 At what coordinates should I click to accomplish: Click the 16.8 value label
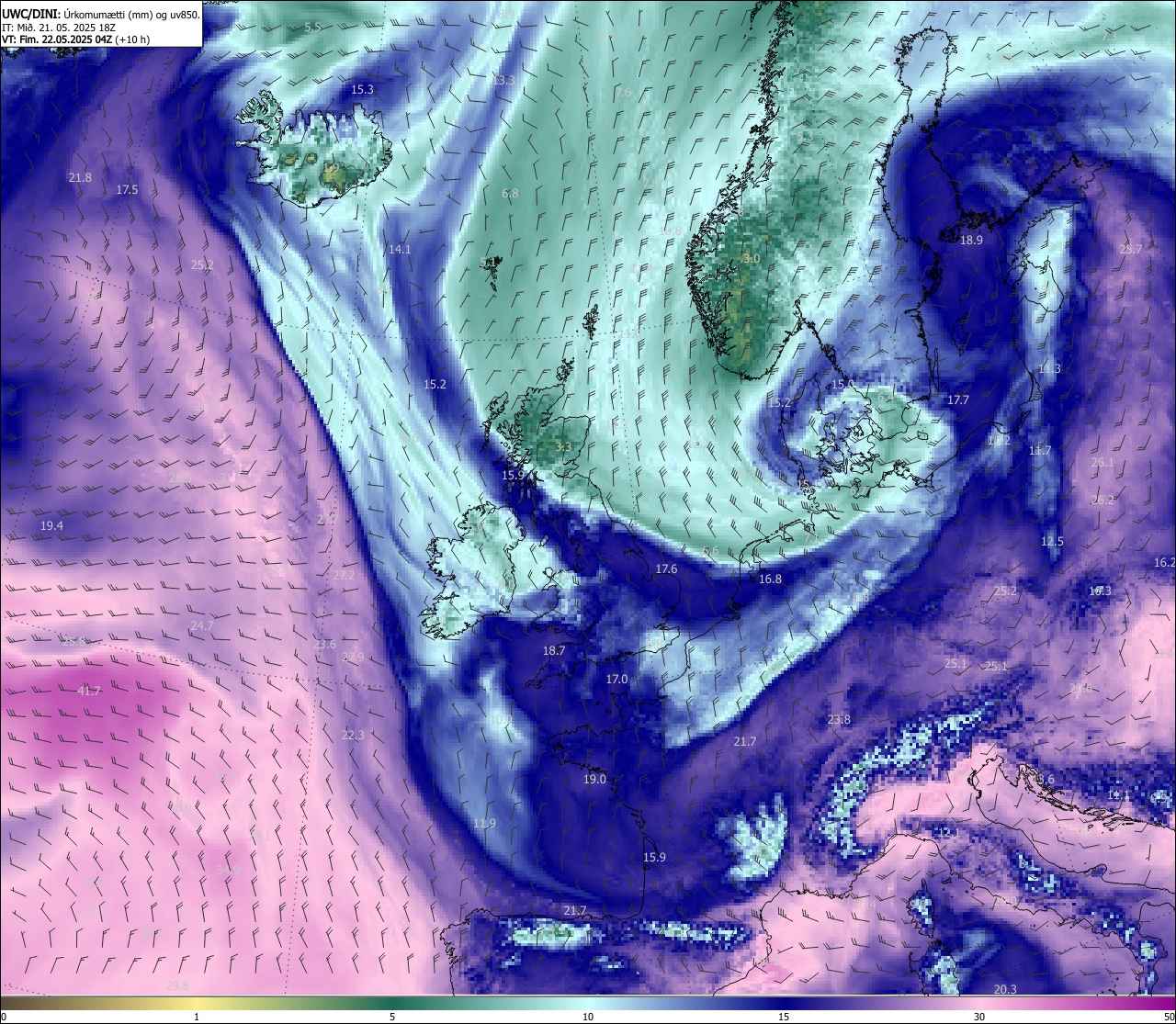tap(770, 579)
